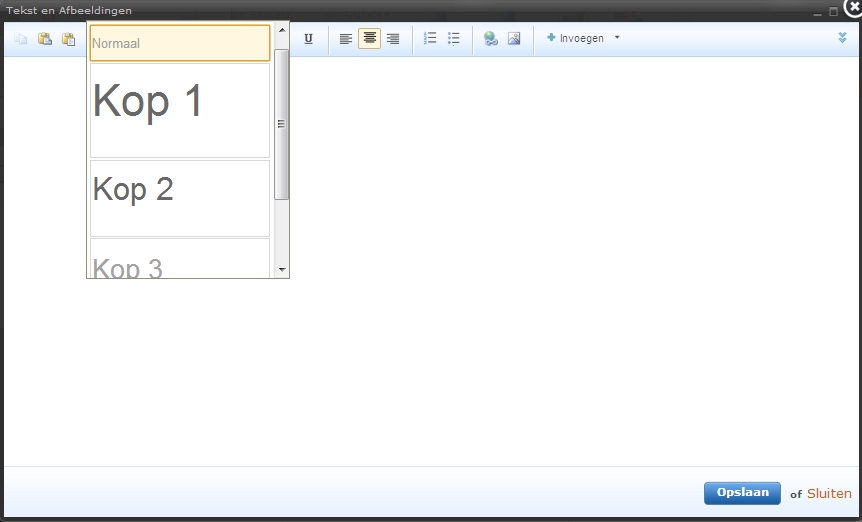
Task: Expand toolbar with double chevron
Action: (x=842, y=37)
